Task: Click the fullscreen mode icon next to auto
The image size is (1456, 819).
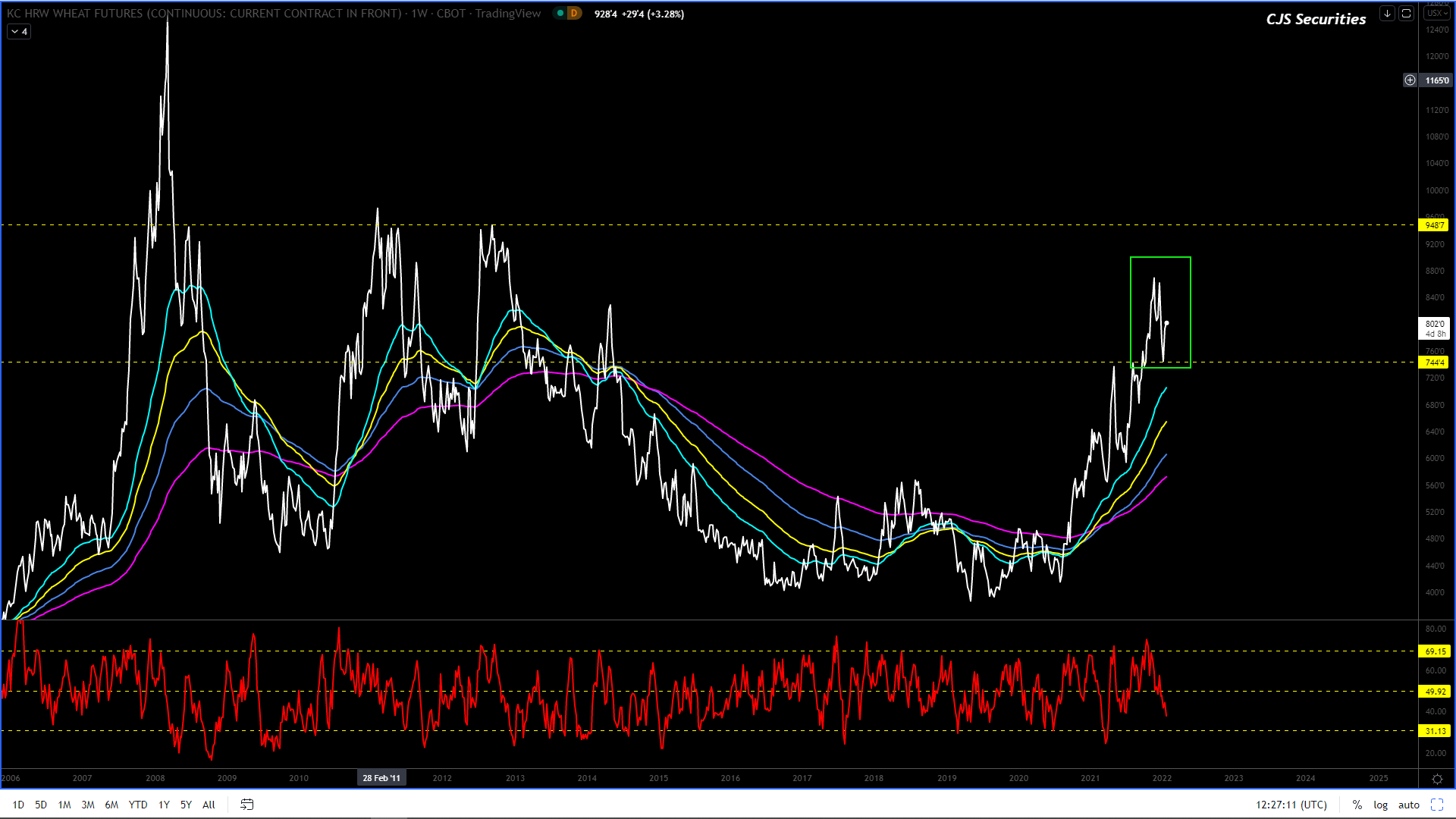Action: click(1437, 805)
